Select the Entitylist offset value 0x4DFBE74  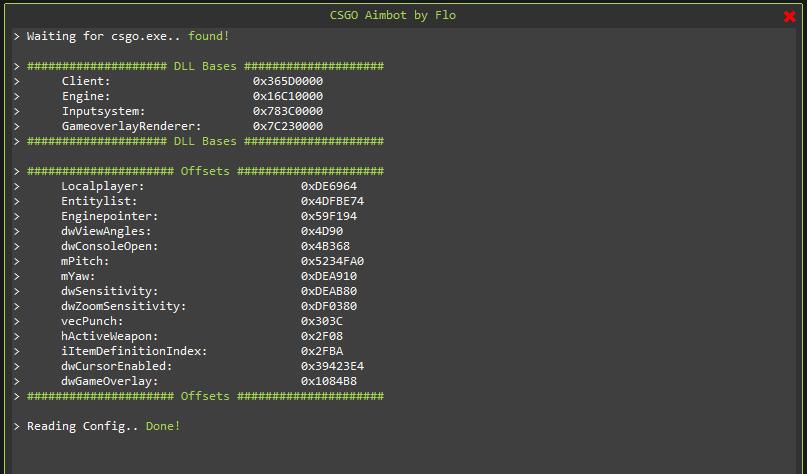332,201
